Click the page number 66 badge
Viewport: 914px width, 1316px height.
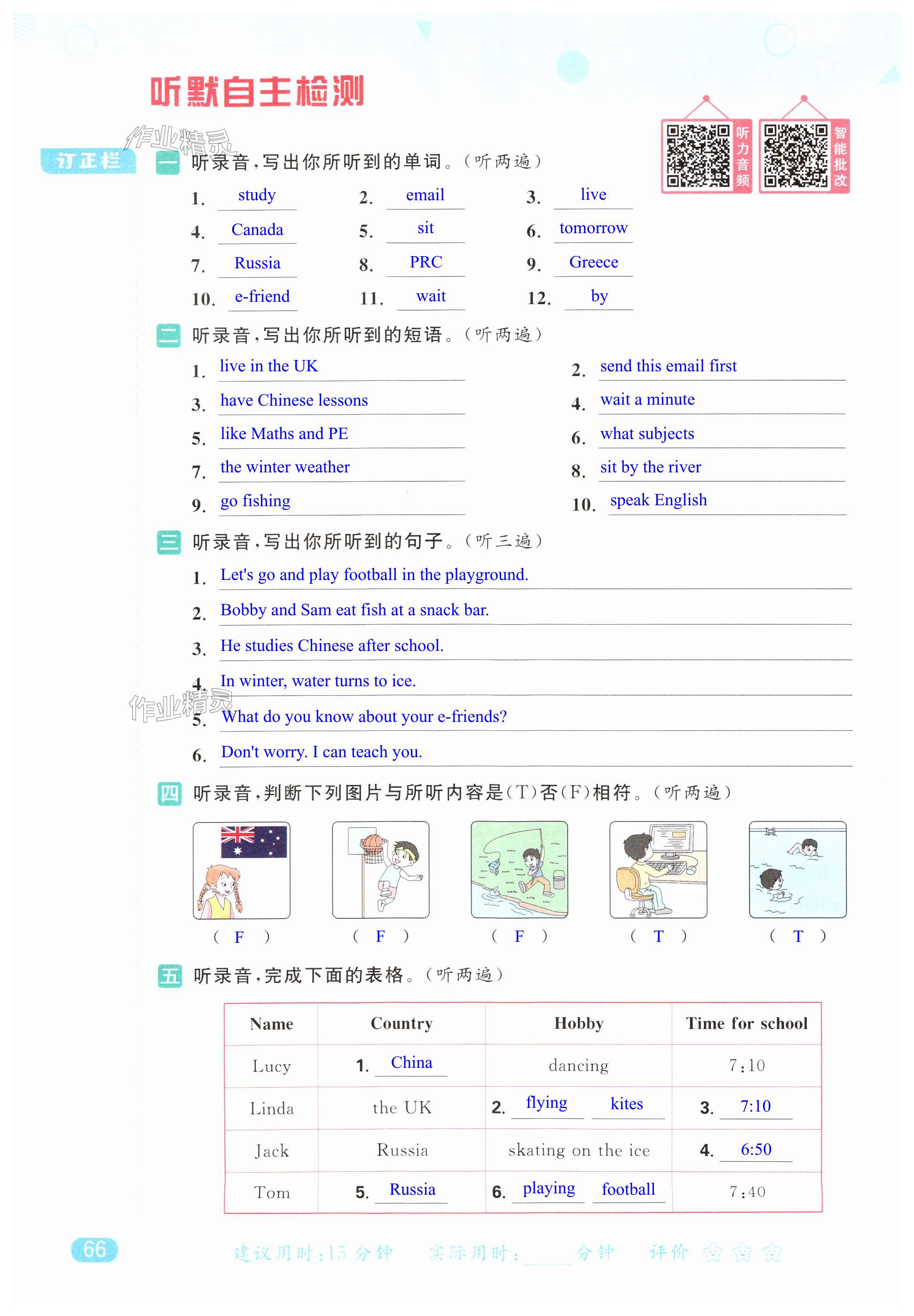[x=95, y=1249]
